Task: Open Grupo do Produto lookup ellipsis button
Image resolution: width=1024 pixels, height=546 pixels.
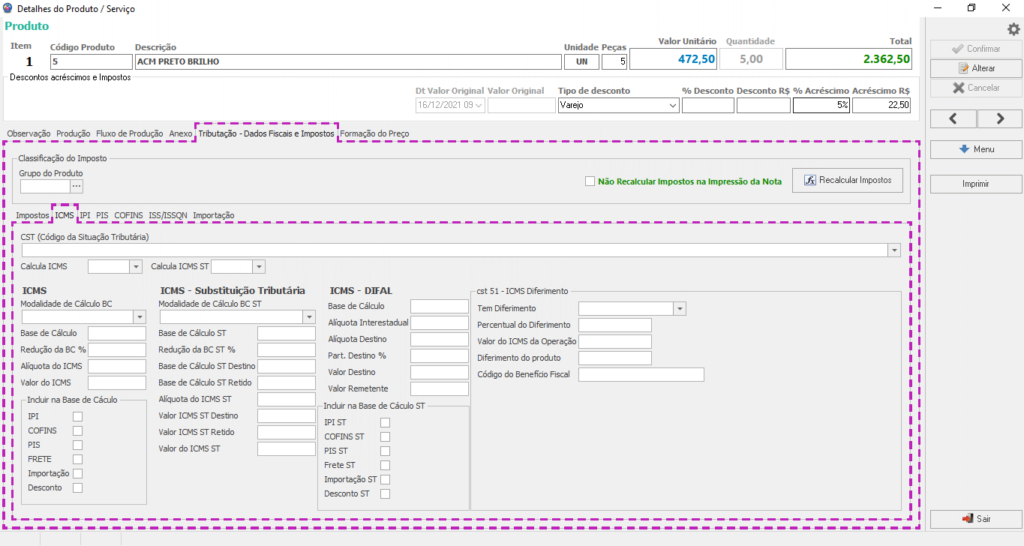Action: coord(76,186)
